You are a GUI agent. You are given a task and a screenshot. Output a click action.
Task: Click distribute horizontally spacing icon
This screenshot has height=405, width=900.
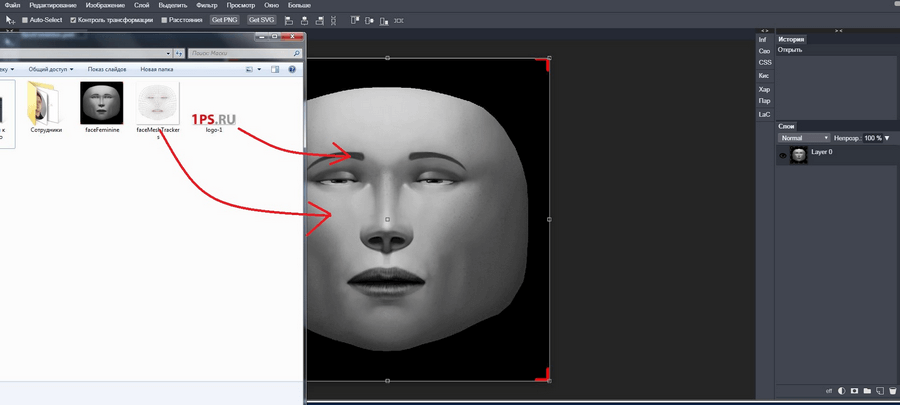pyautogui.click(x=333, y=20)
